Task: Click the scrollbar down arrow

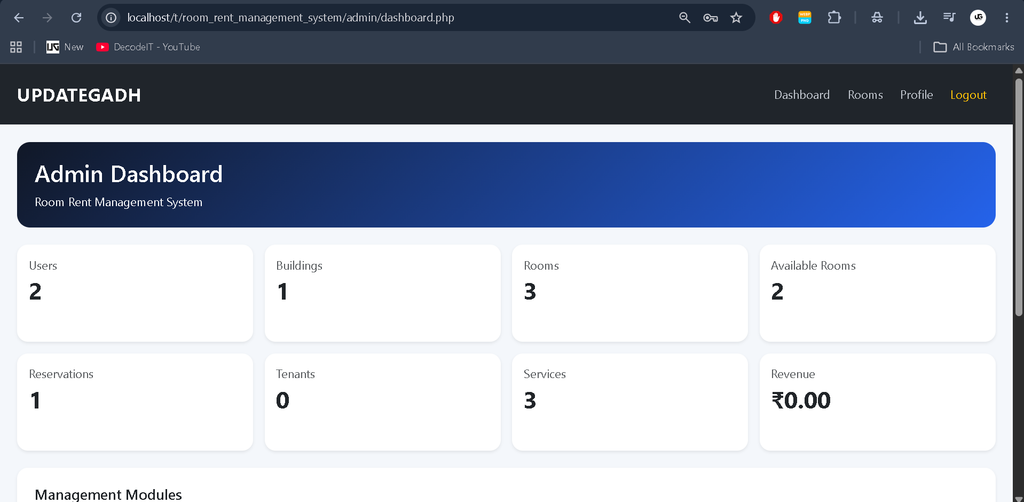Action: [x=1018, y=498]
